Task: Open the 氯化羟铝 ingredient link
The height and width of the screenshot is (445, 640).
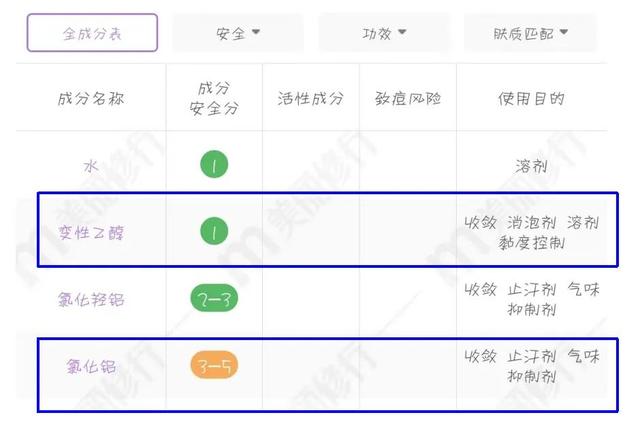Action: pyautogui.click(x=91, y=299)
